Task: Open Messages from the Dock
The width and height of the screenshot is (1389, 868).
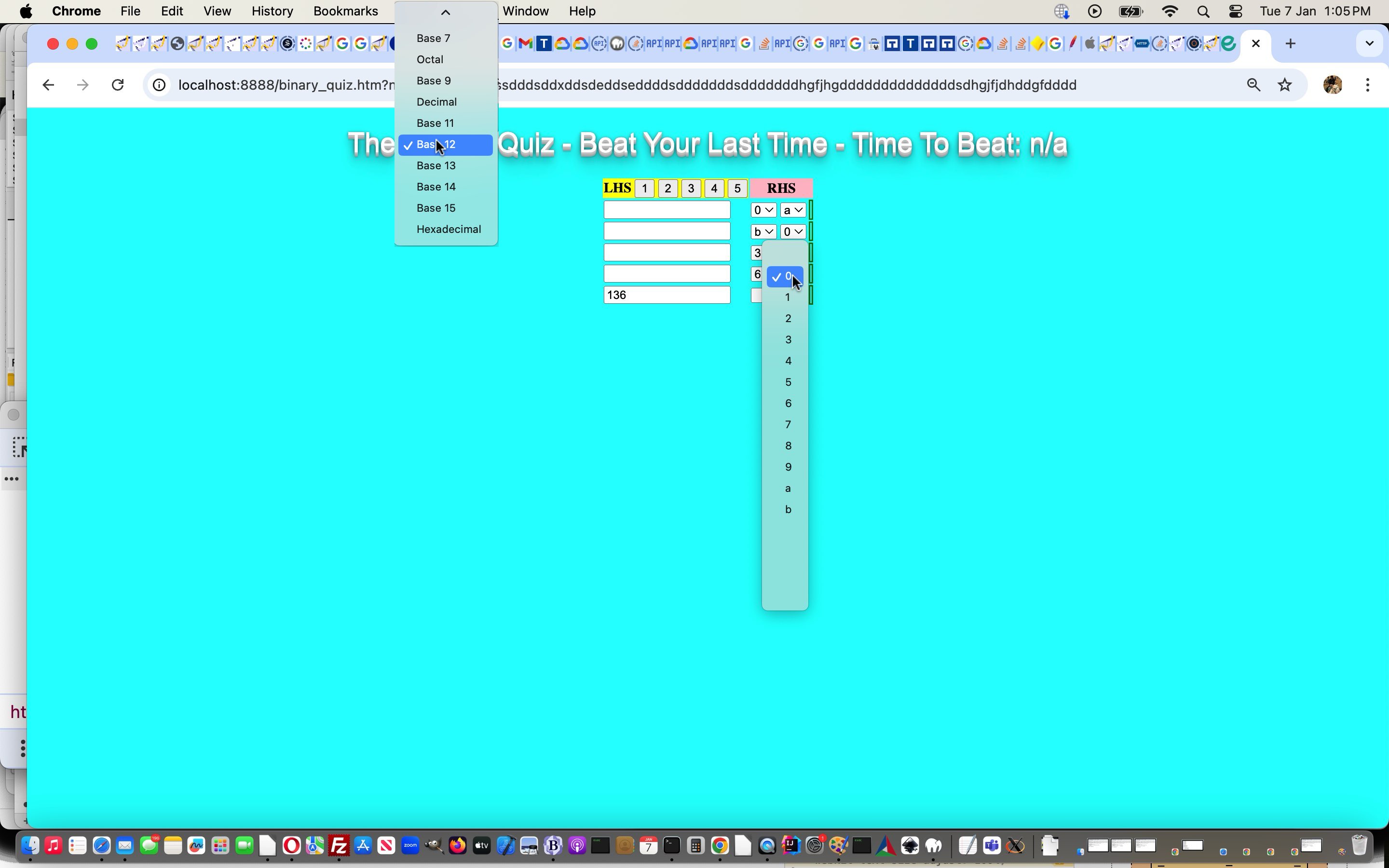Action: (149, 846)
